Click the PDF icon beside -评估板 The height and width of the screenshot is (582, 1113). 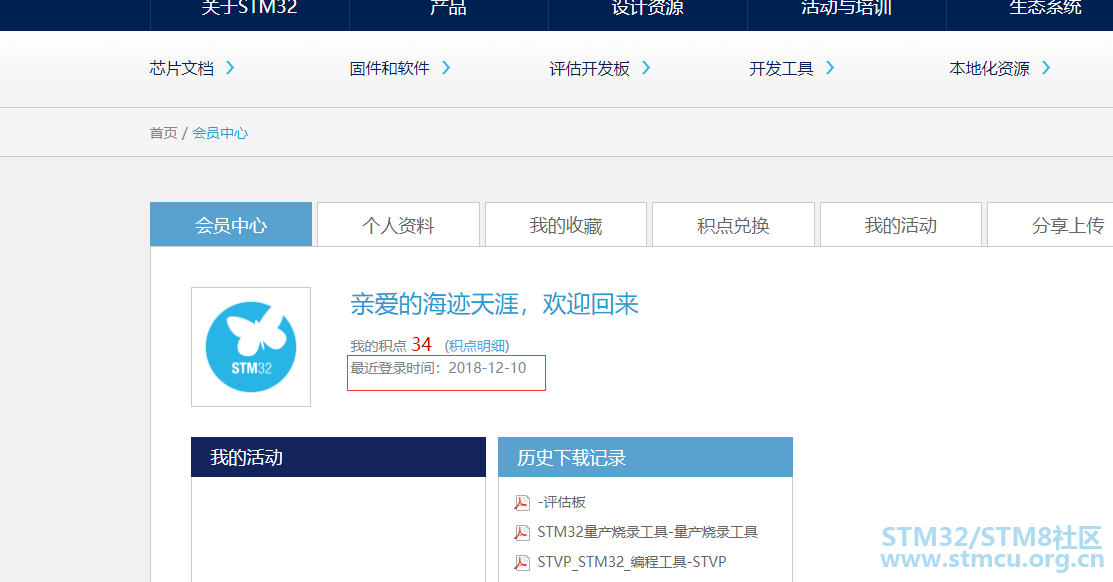click(x=522, y=503)
